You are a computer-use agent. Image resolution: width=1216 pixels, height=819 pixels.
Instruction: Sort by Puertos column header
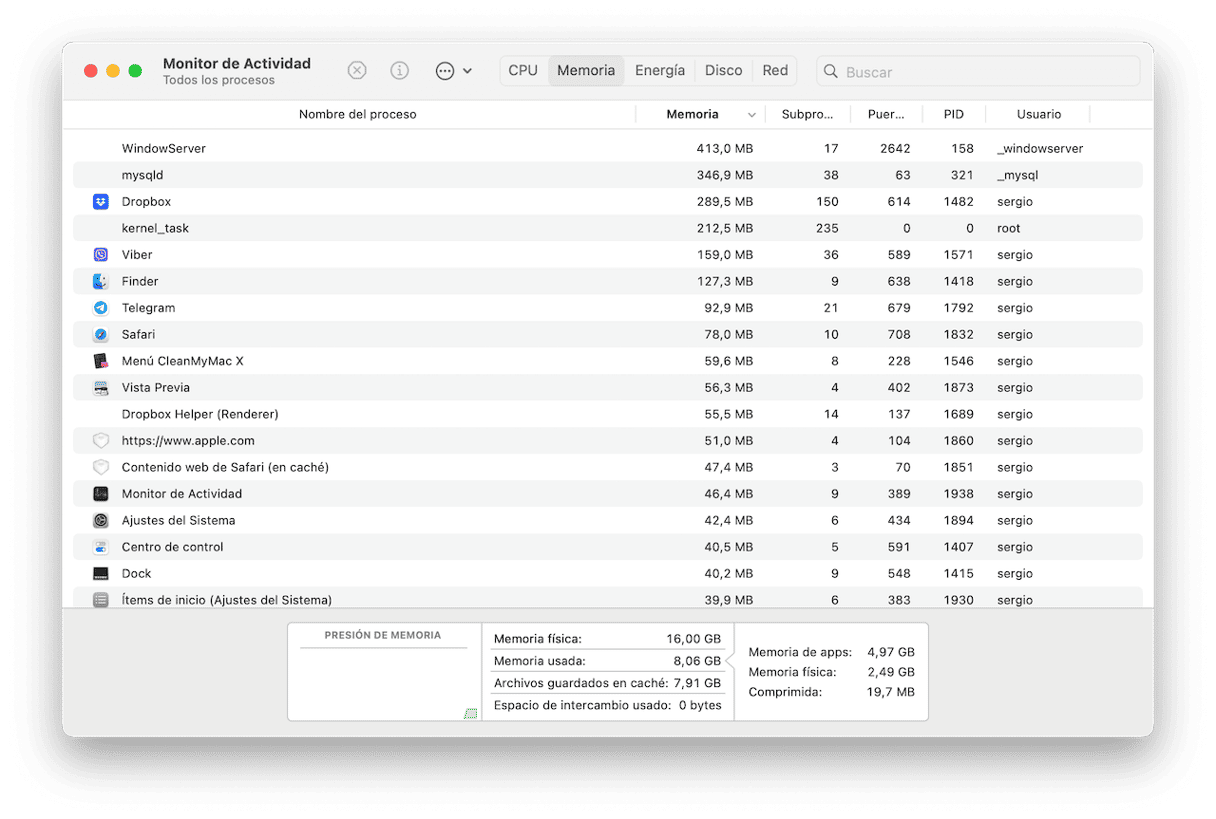point(886,114)
